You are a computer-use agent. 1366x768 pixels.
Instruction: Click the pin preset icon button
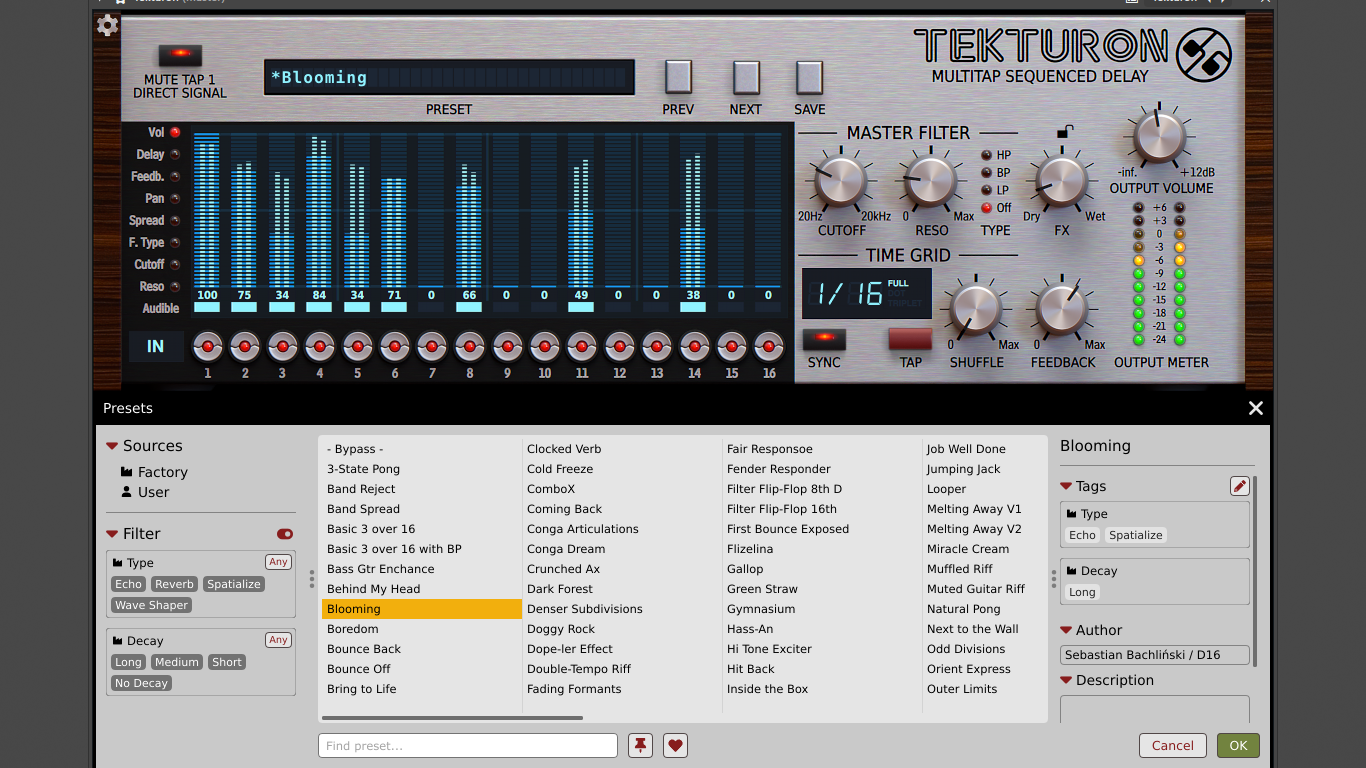[x=640, y=745]
